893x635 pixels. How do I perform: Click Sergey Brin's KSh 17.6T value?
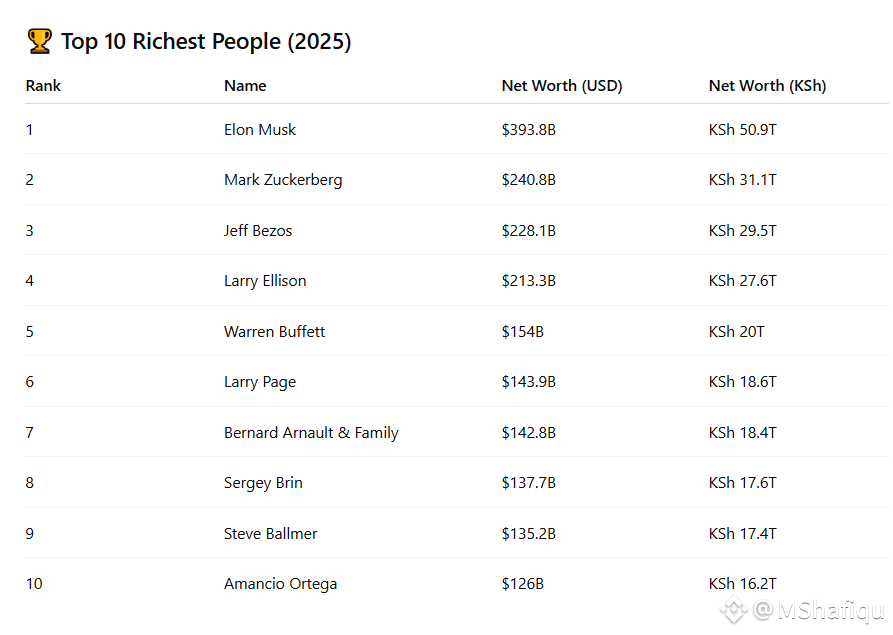pyautogui.click(x=742, y=483)
